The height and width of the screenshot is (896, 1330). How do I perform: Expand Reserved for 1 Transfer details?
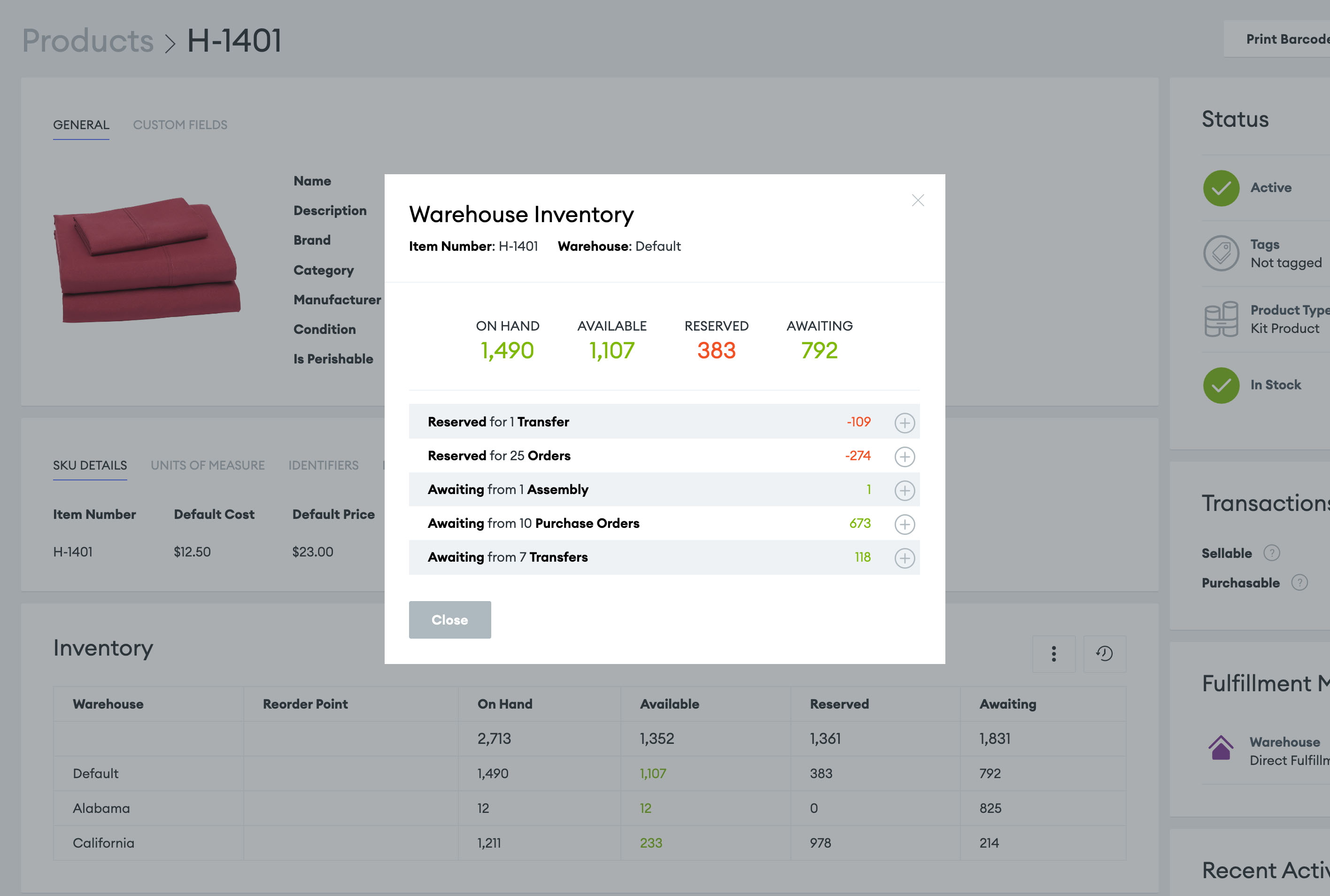coord(905,422)
